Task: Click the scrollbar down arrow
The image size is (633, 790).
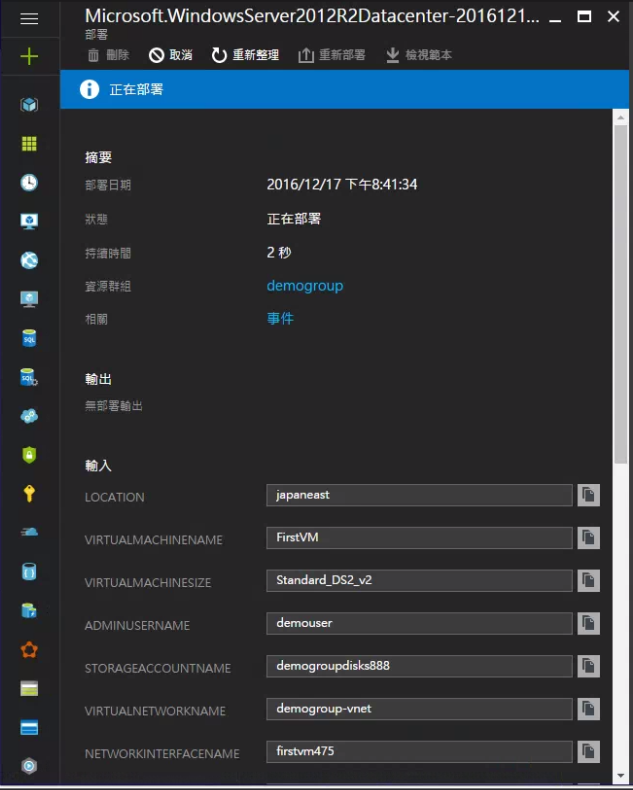Action: (x=620, y=776)
